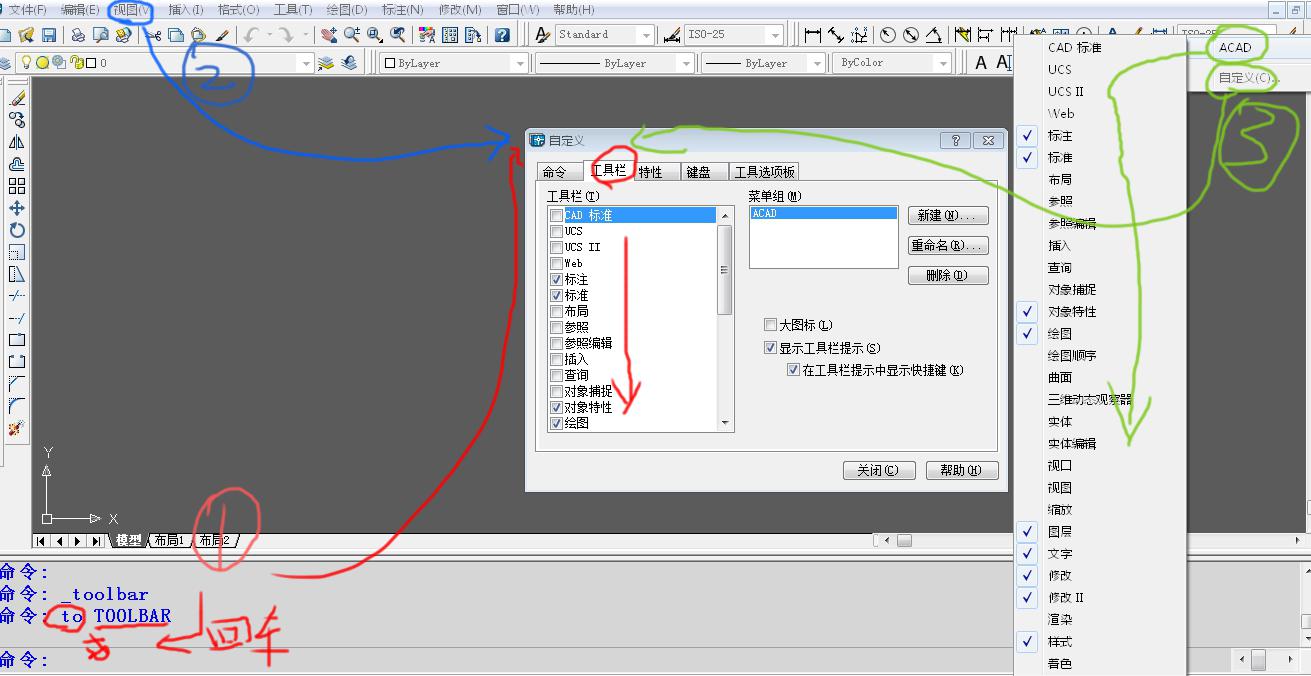Screen dimensions: 1311x676
Task: Enable the 大图标 large icons checkbox
Action: tap(770, 325)
